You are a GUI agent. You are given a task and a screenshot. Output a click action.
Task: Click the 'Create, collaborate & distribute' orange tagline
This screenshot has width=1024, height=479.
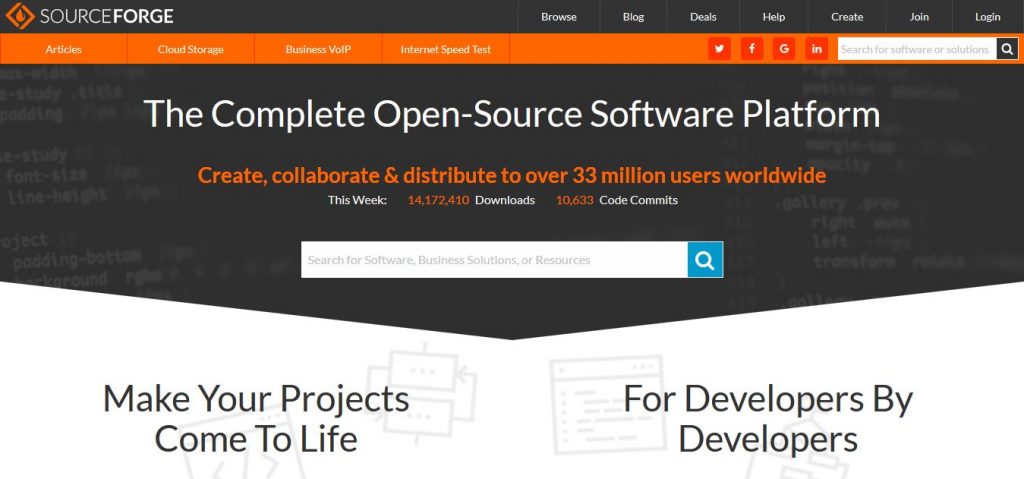[511, 176]
